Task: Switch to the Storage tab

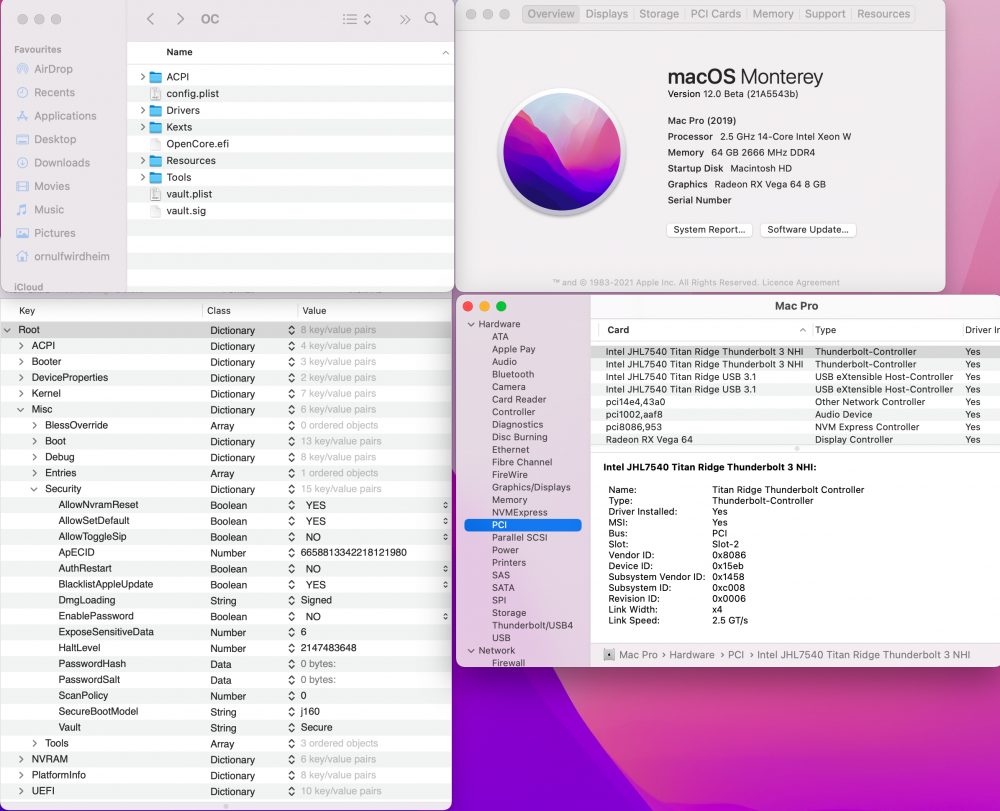Action: tap(659, 14)
